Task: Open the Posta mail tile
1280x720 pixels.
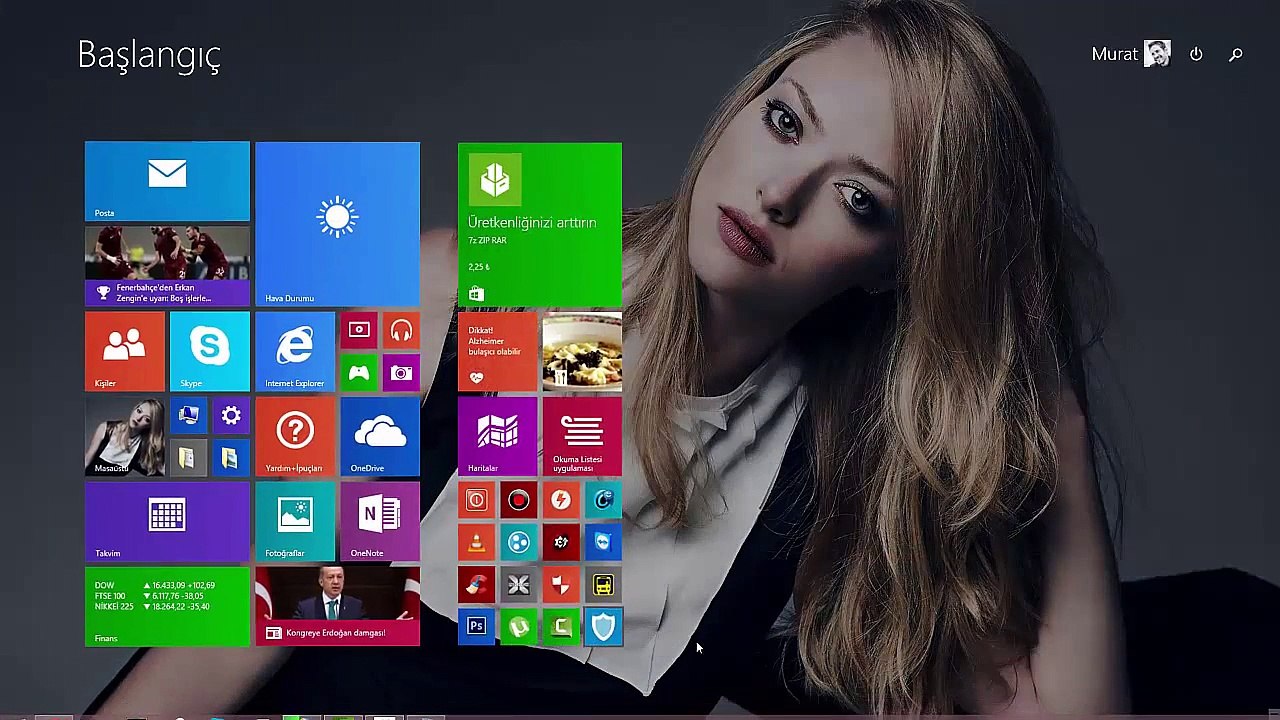Action: tap(167, 181)
